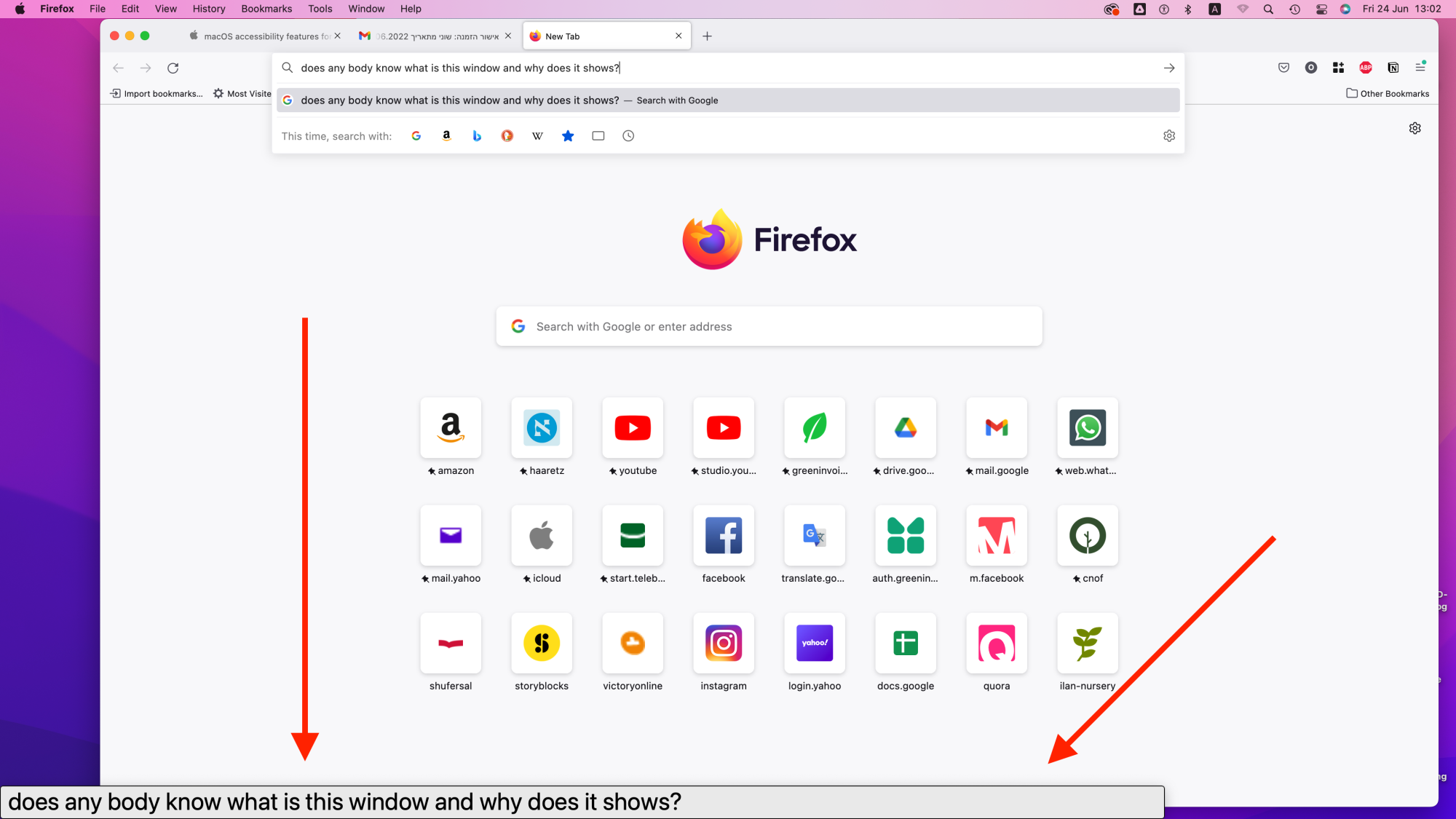The width and height of the screenshot is (1456, 819).
Task: Open the Tools menu
Action: point(320,9)
